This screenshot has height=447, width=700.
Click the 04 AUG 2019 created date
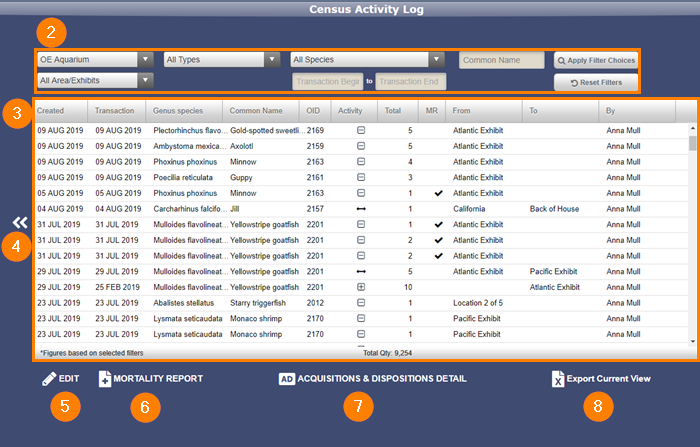click(60, 209)
